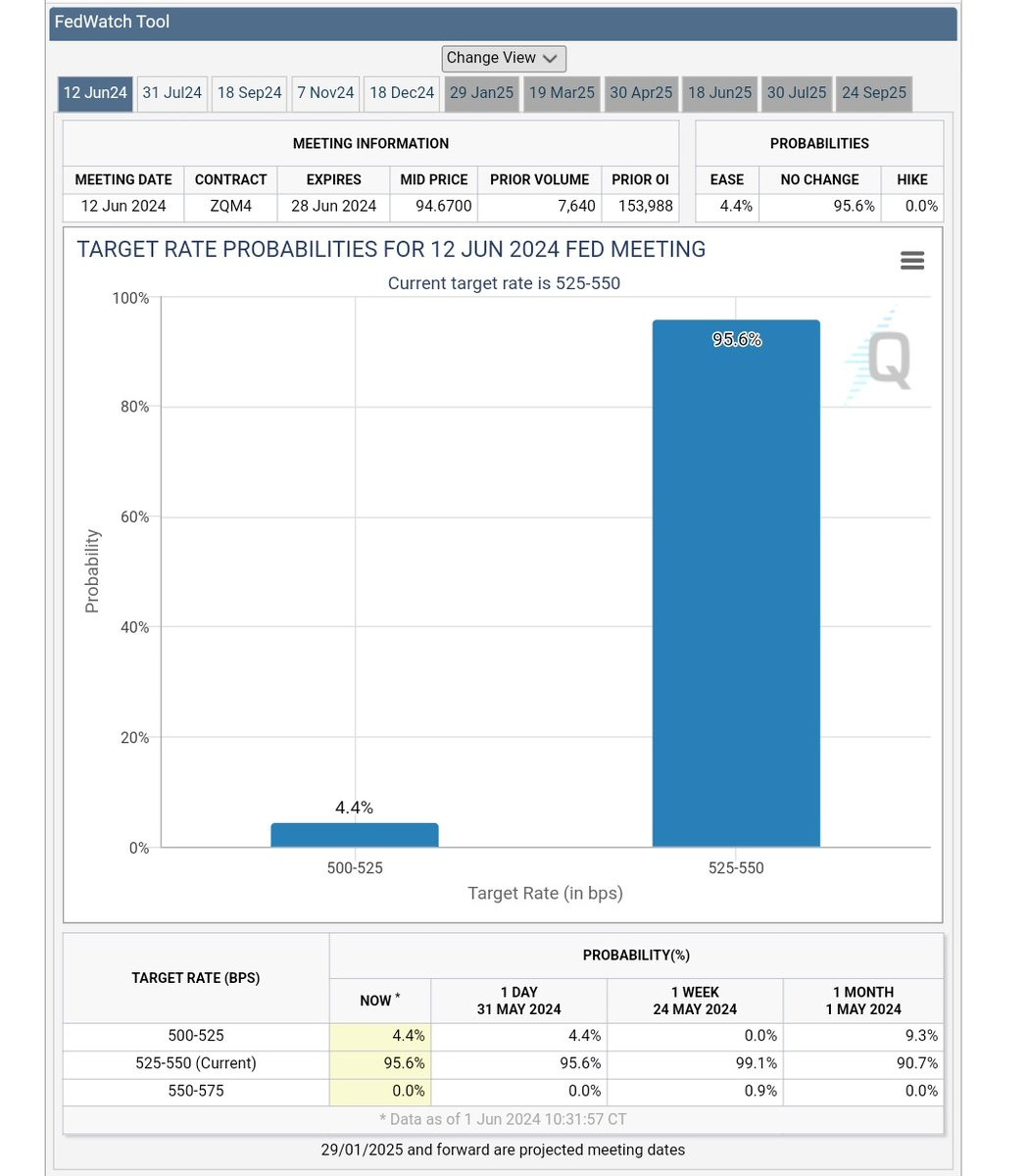Click the NOW column header
The height and width of the screenshot is (1176, 1028).
tap(380, 1001)
